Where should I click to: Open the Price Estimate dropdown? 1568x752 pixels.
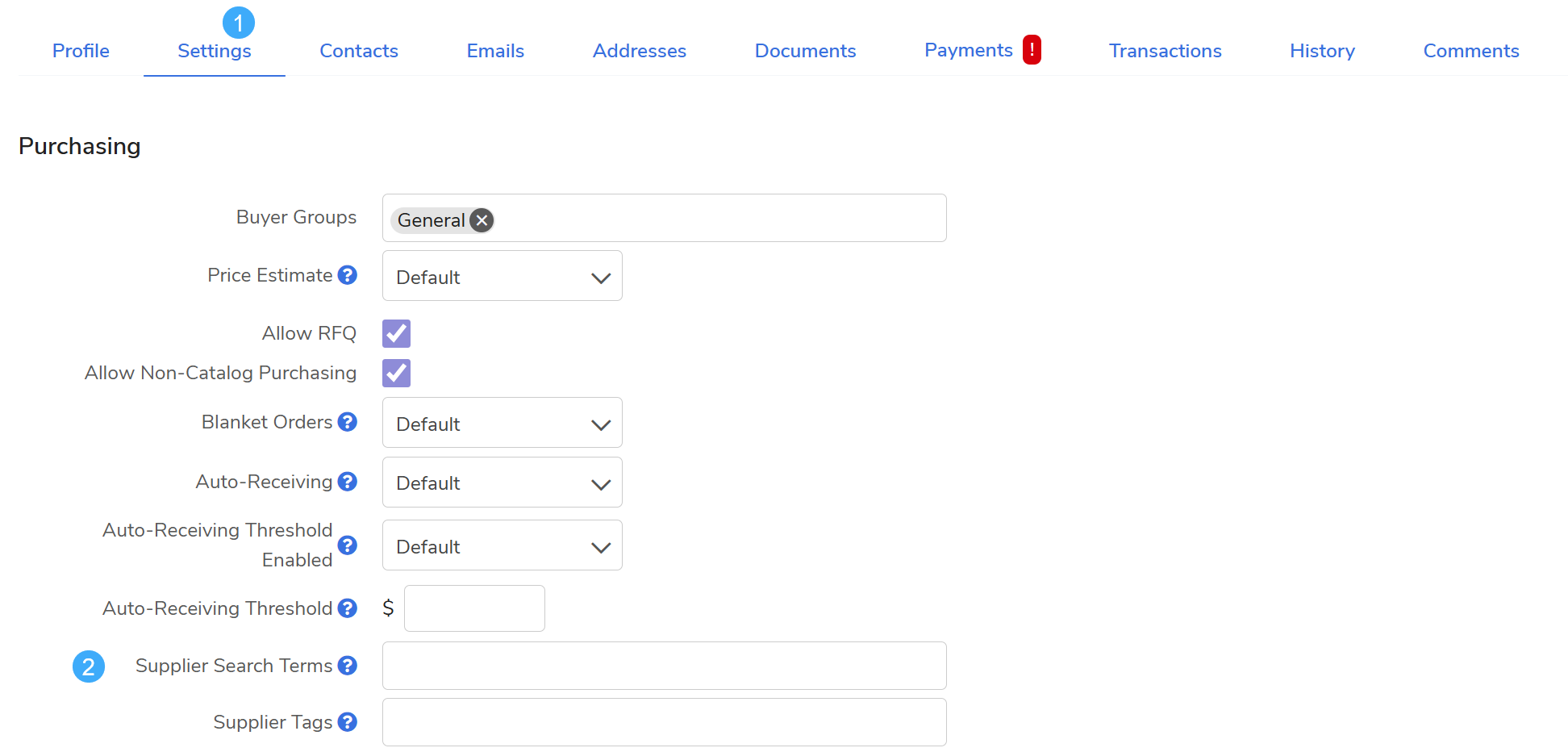coord(502,277)
